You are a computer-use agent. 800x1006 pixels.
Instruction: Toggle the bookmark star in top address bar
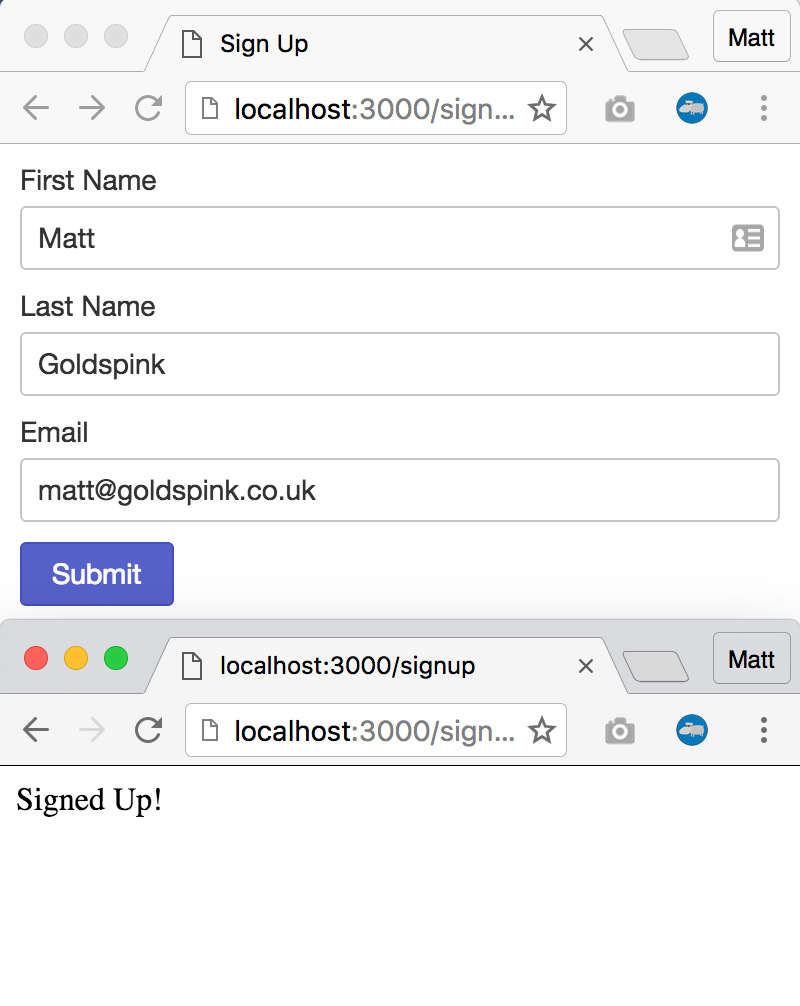pos(542,108)
